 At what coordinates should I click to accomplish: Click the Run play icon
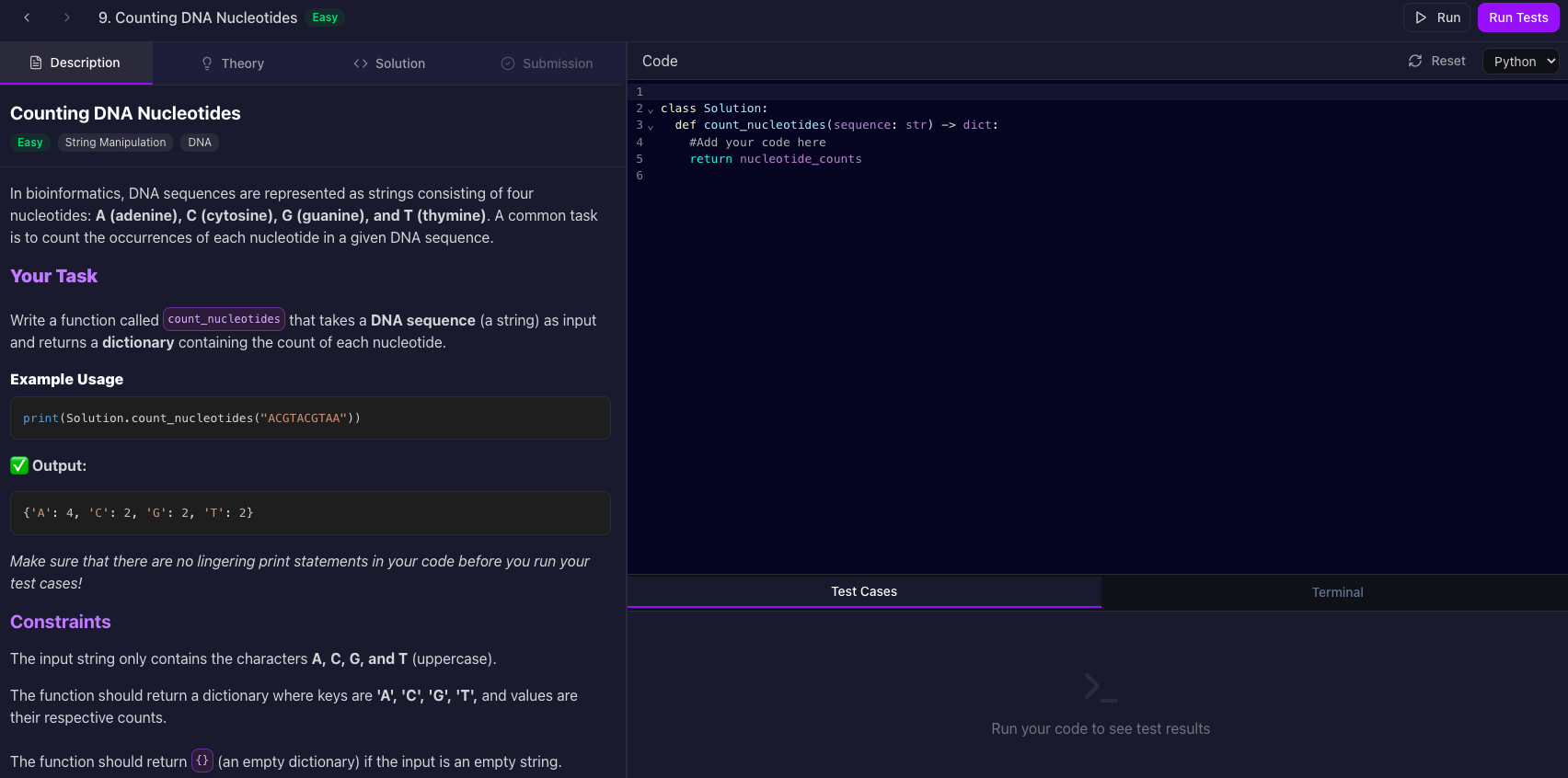point(1421,17)
